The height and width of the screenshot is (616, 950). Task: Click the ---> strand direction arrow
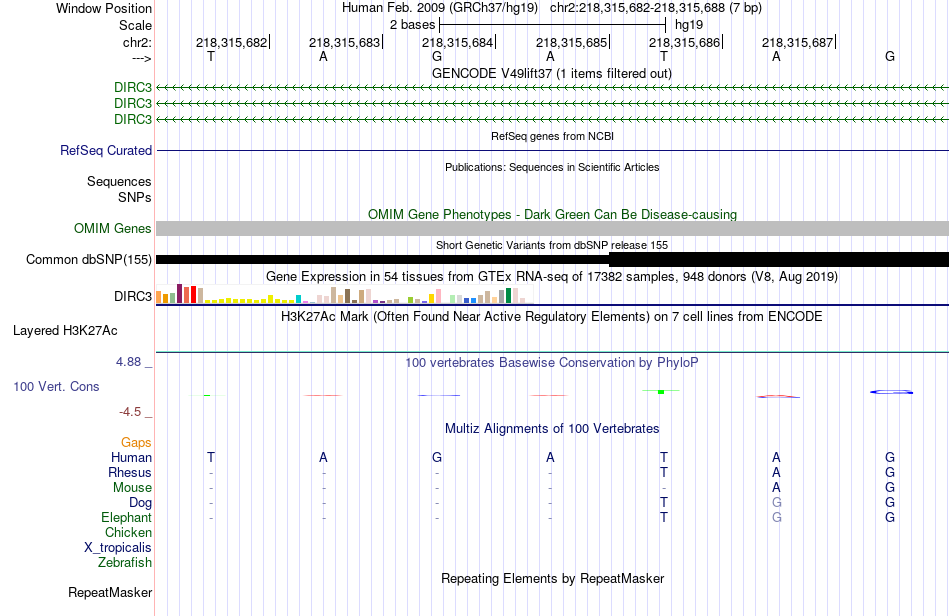pyautogui.click(x=142, y=58)
